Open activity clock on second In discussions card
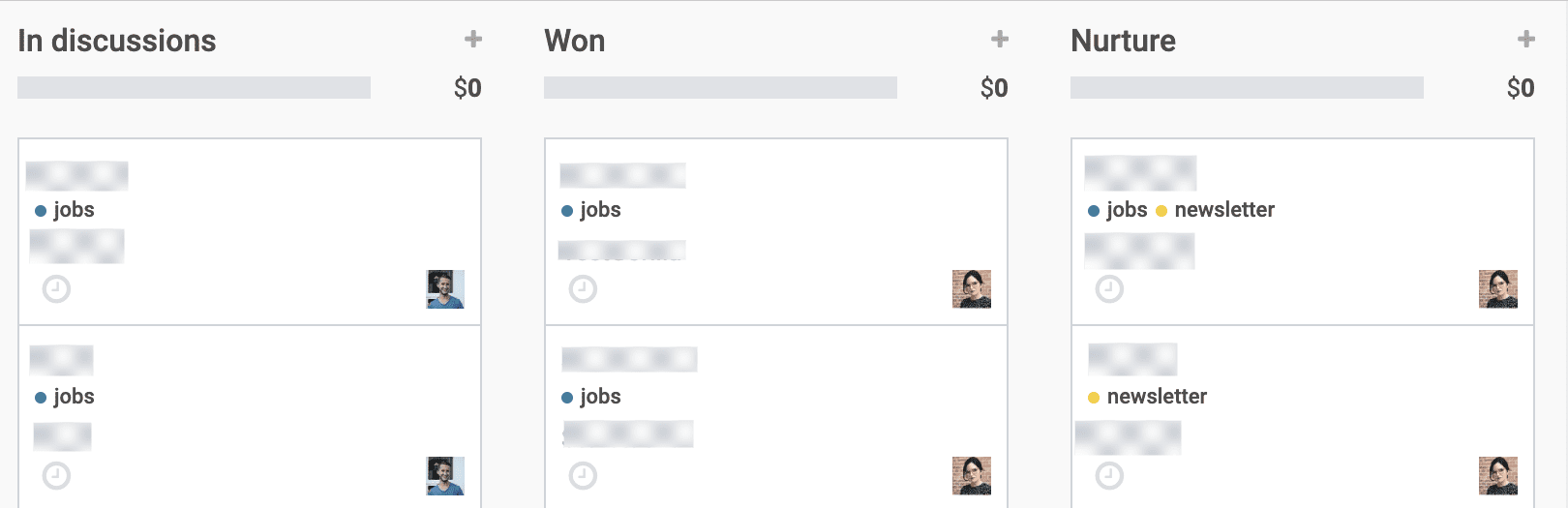The width and height of the screenshot is (1568, 508). click(56, 475)
